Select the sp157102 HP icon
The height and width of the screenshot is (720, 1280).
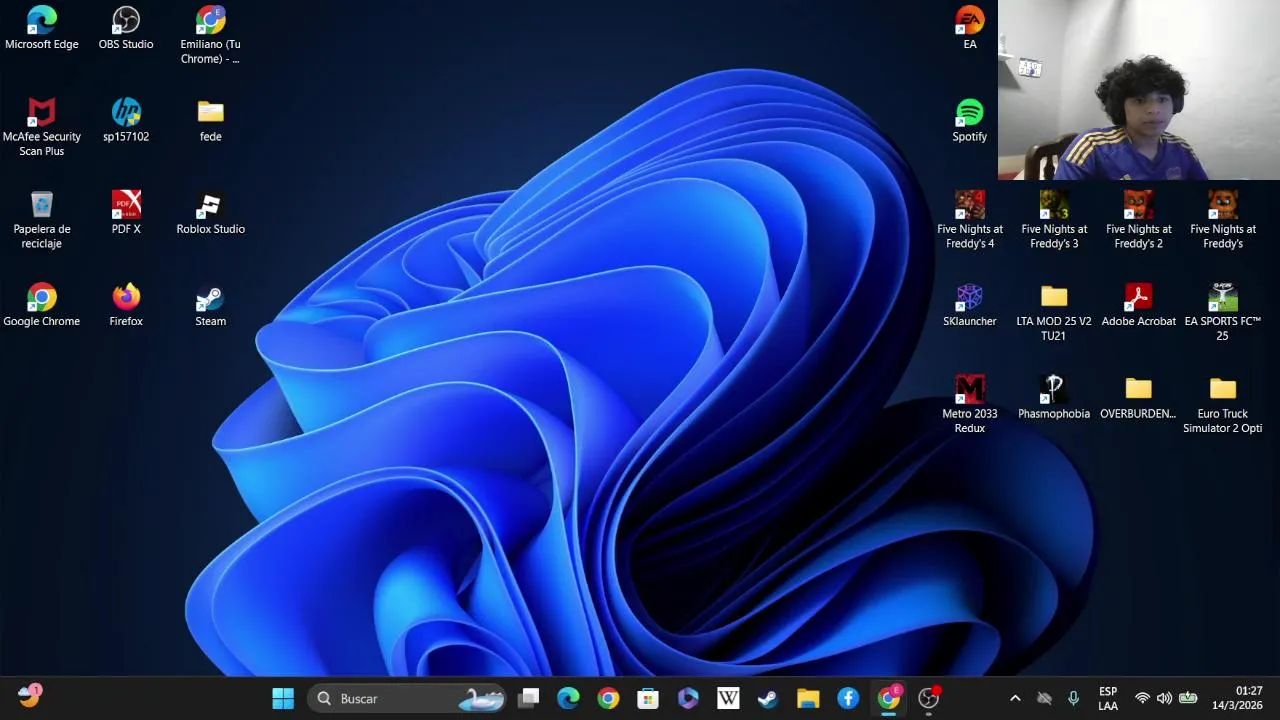(x=126, y=120)
